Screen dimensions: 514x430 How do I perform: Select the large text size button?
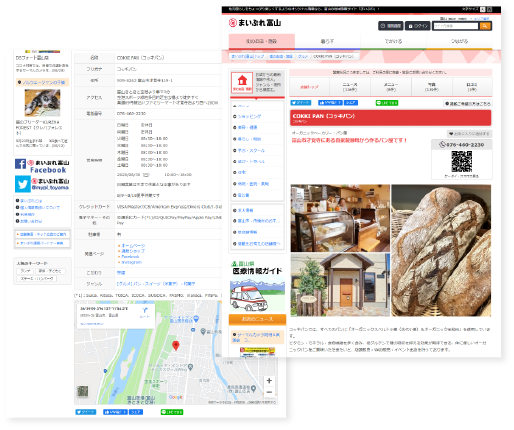click(x=489, y=9)
